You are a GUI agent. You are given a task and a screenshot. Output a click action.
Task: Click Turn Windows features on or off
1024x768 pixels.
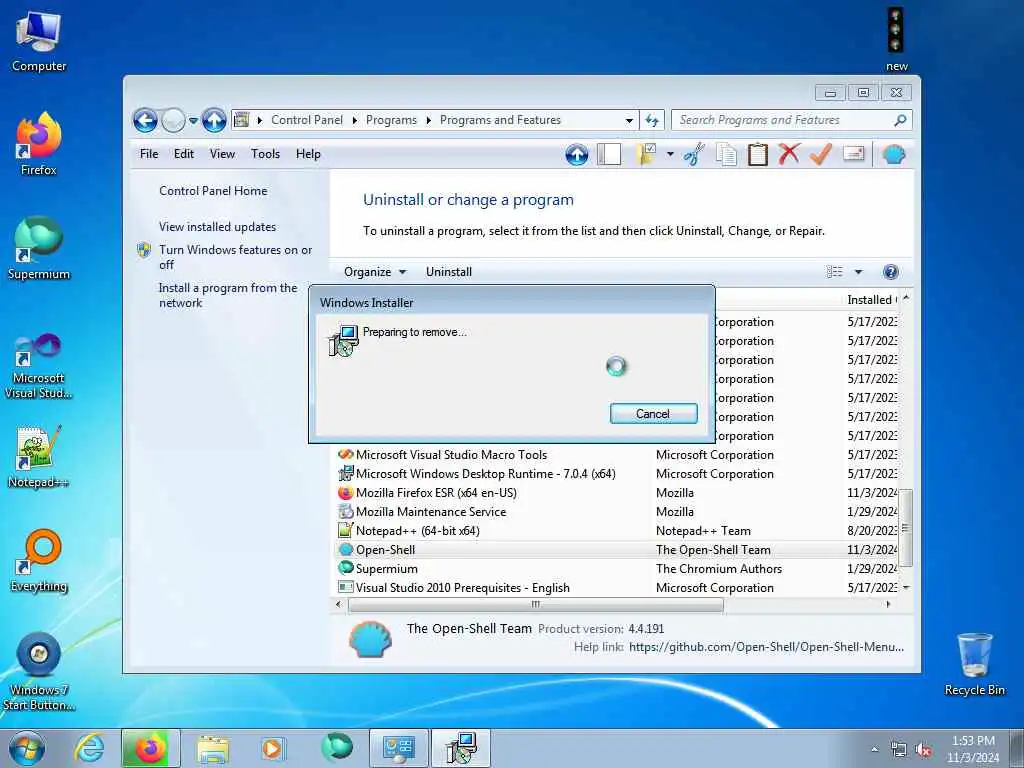[235, 257]
